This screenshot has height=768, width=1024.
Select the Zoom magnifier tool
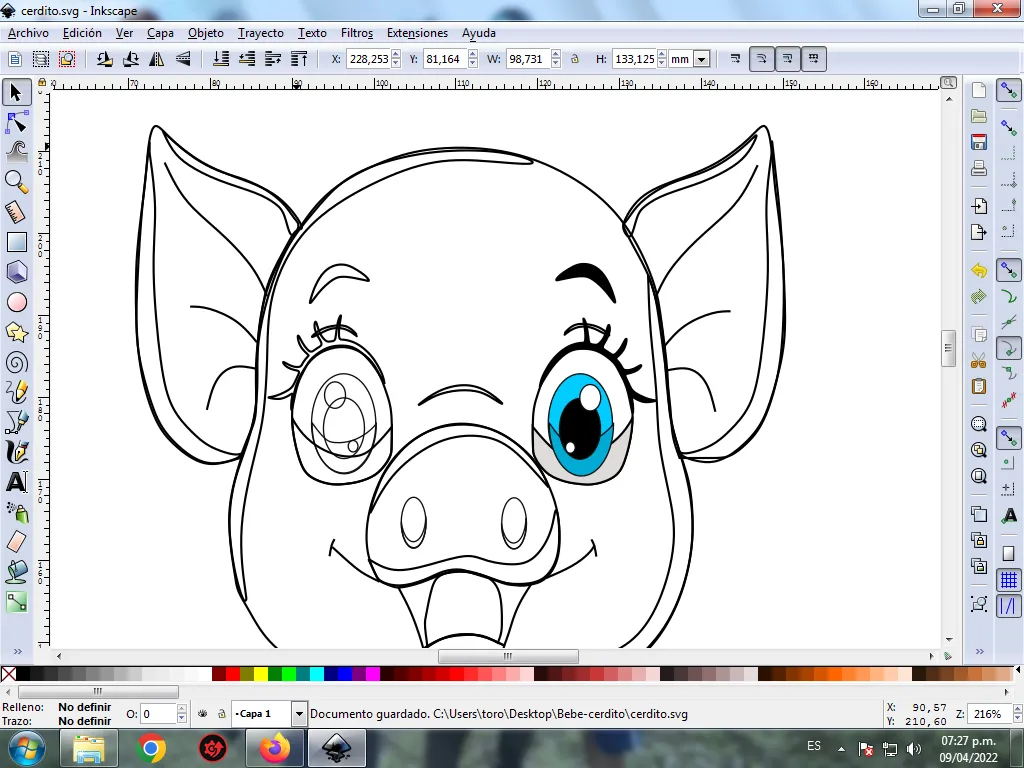point(16,182)
